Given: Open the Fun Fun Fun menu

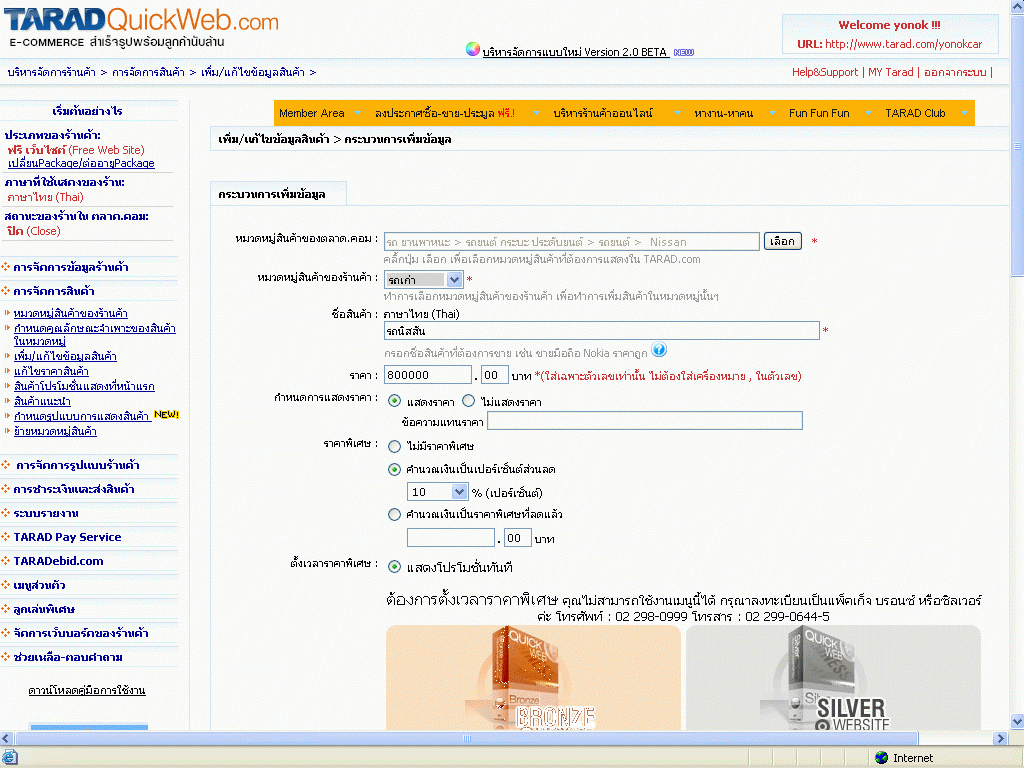Looking at the screenshot, I should tap(818, 113).
